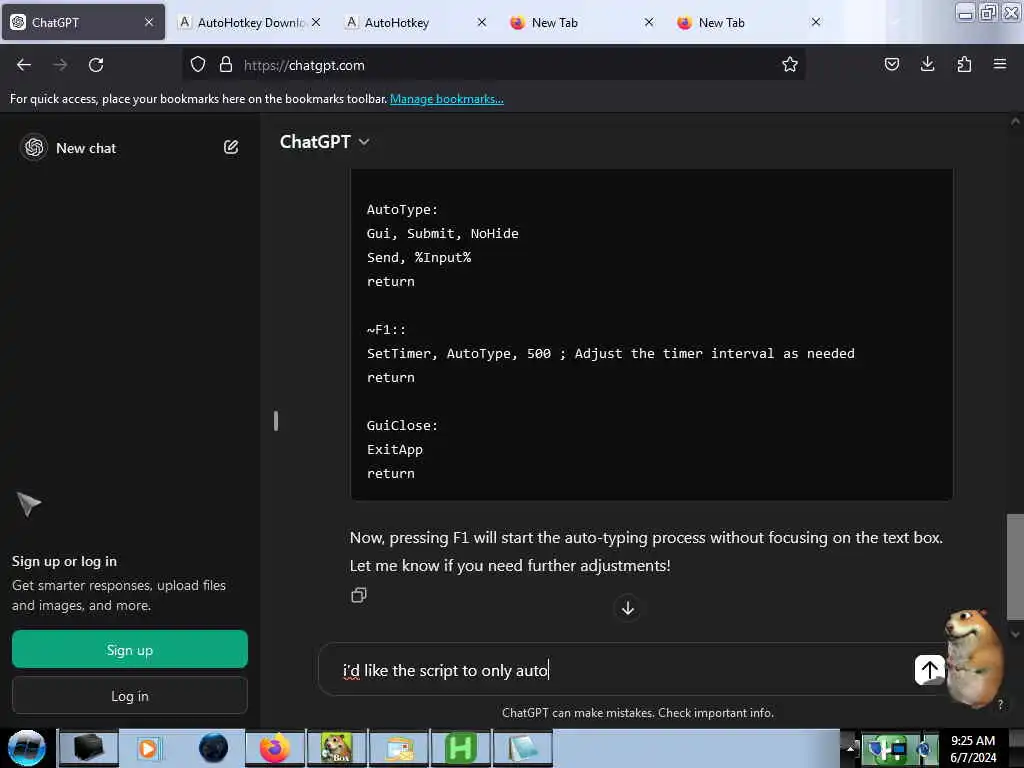Image resolution: width=1024 pixels, height=768 pixels.
Task: Open the pictures folder taskbar icon
Action: 399,748
